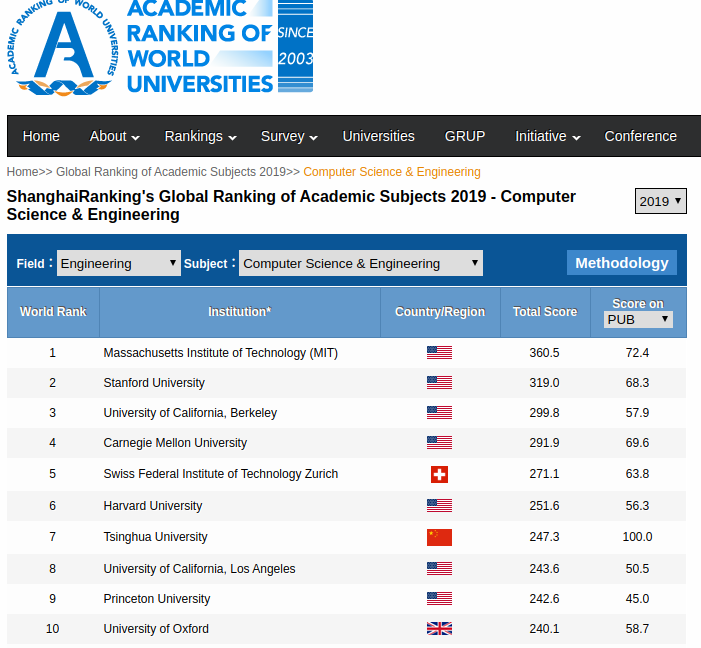Click the Country/Region column header
The image size is (701, 648).
click(x=440, y=312)
